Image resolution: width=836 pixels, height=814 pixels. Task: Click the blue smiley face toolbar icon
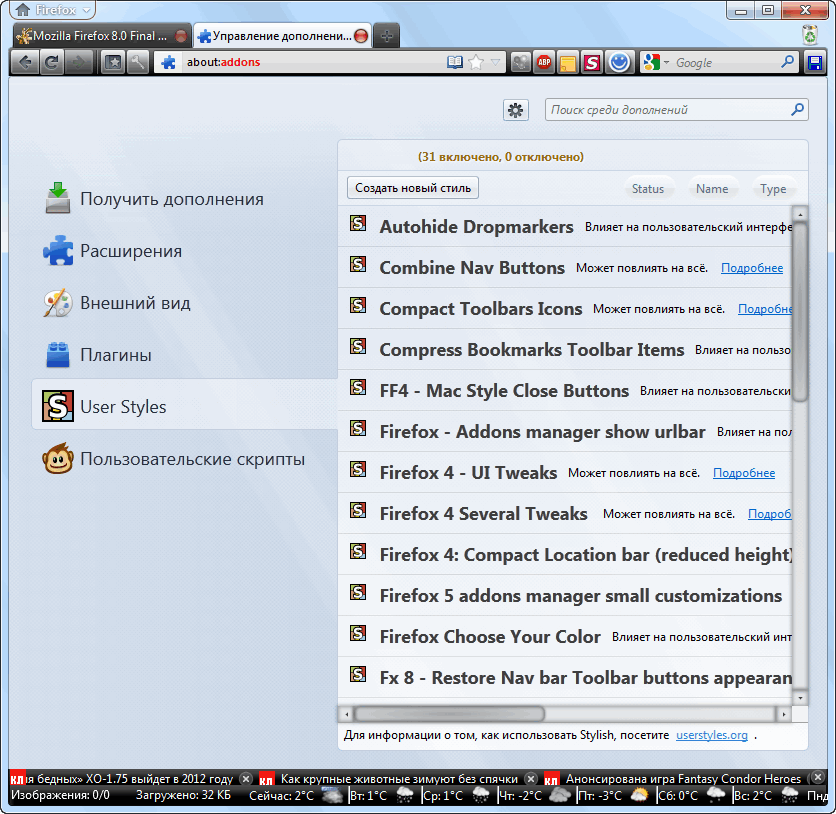point(620,62)
